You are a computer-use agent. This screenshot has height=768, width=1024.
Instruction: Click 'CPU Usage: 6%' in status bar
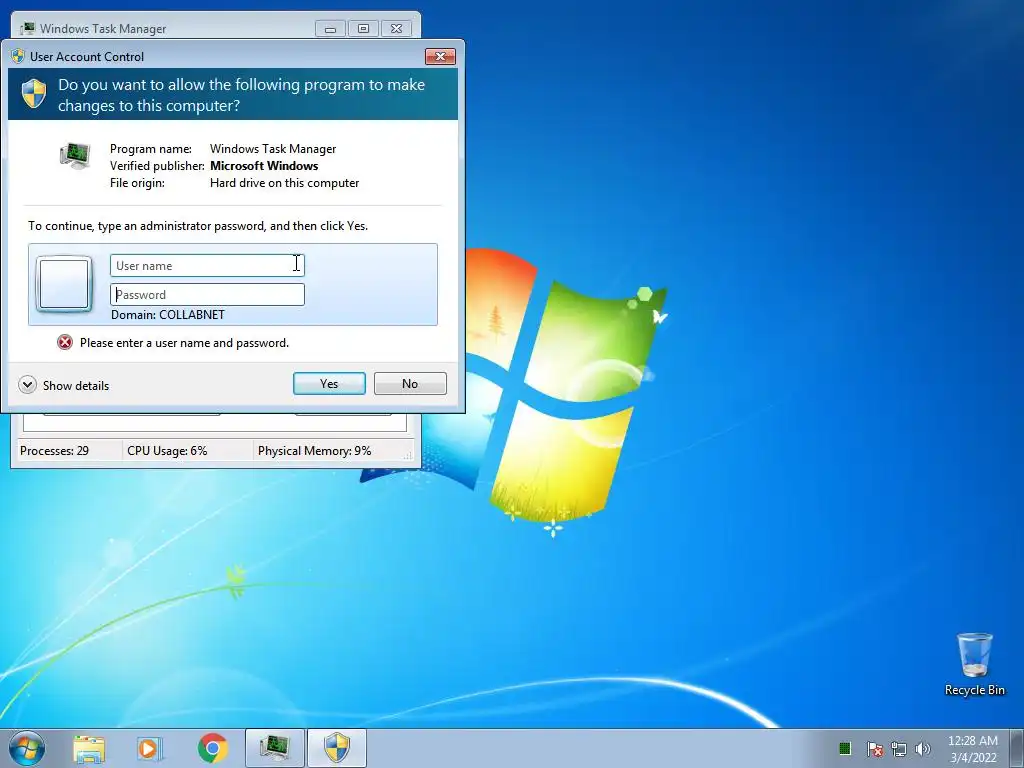coord(167,451)
